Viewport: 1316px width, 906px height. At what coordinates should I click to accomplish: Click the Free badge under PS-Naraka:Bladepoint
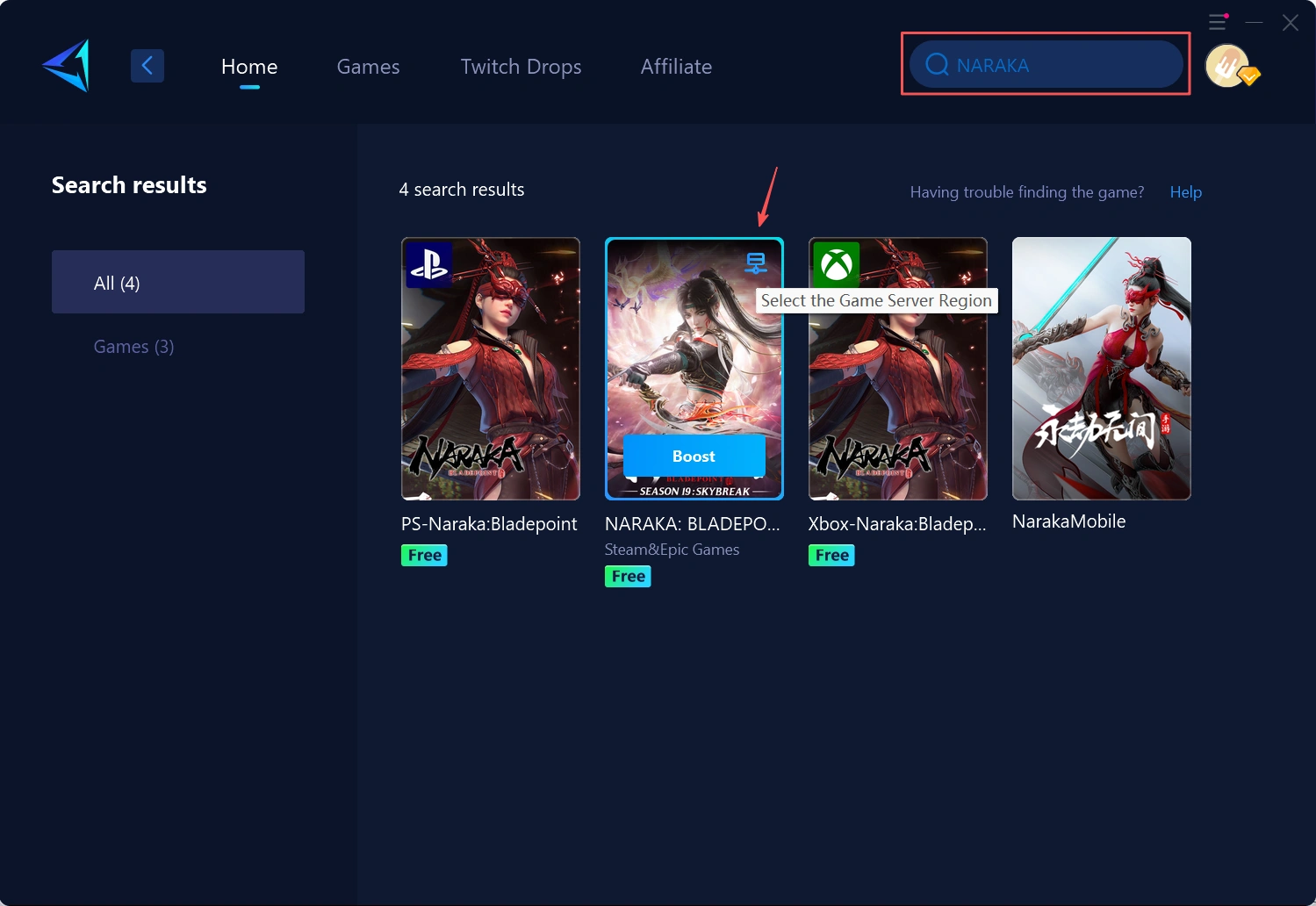coord(424,555)
